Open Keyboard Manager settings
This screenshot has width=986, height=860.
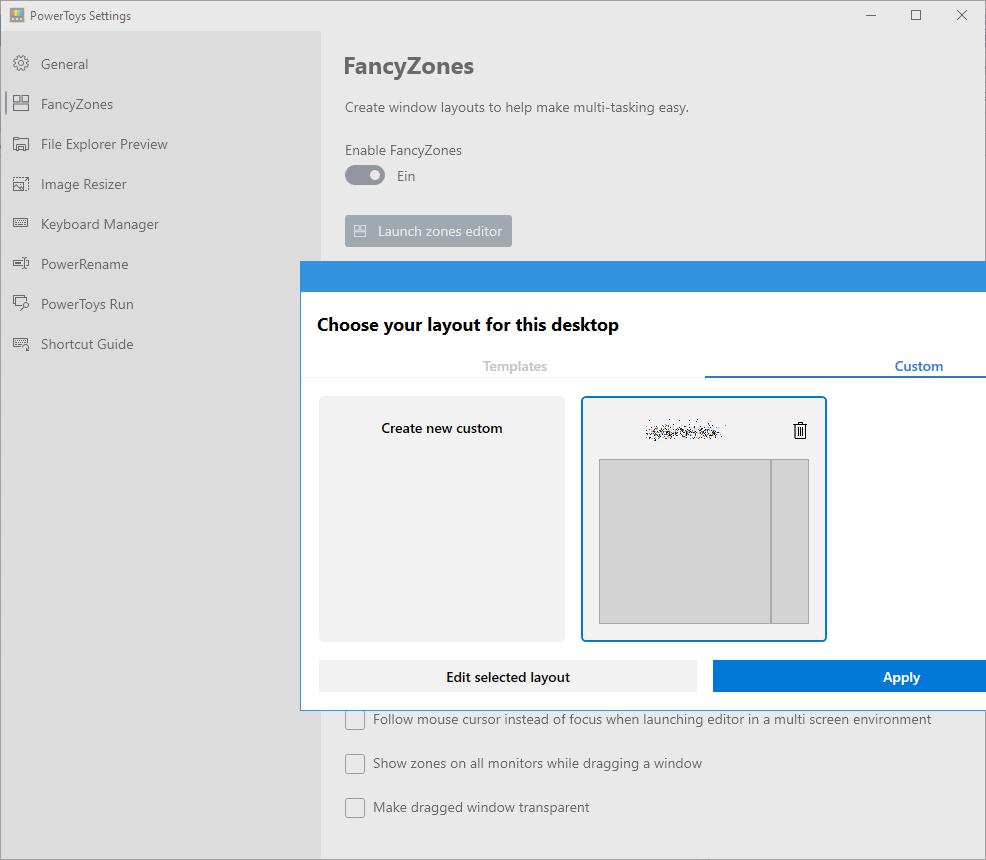(99, 224)
